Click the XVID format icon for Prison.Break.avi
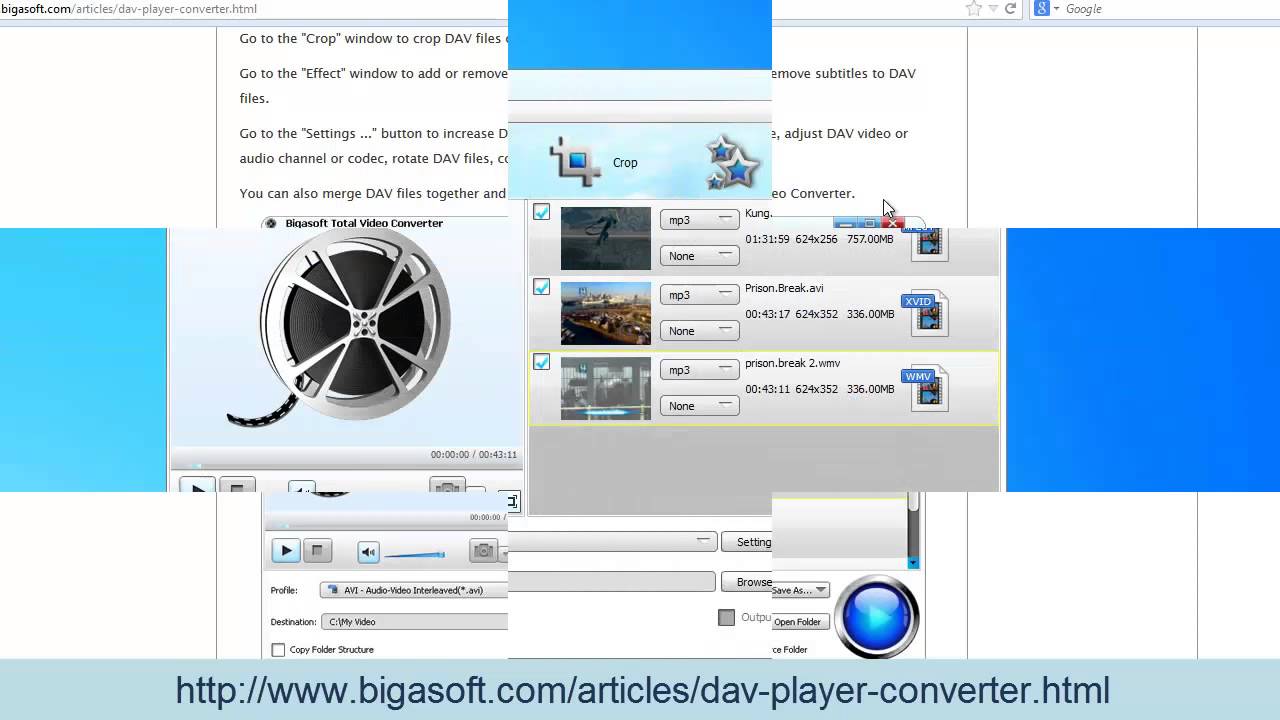Image resolution: width=1280 pixels, height=720 pixels. [x=925, y=313]
